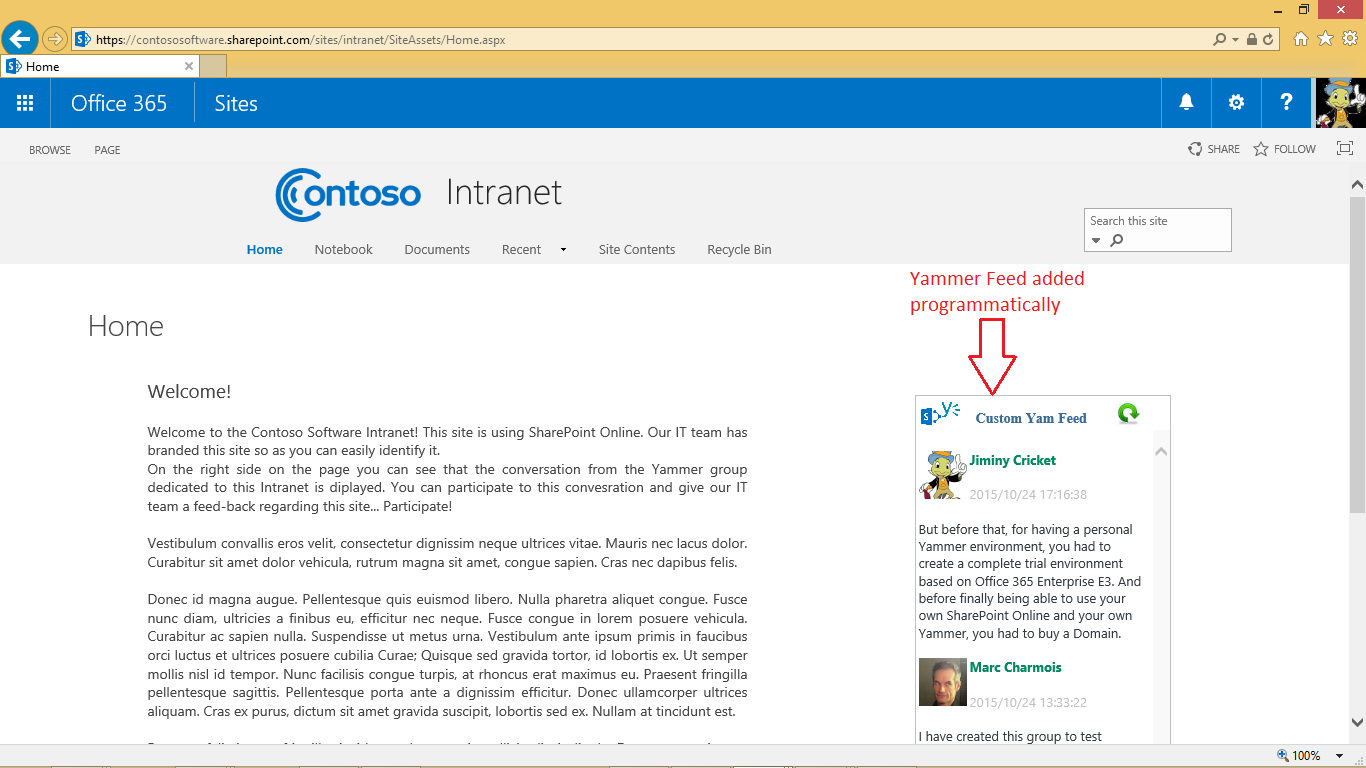Open the Page ribbon tab
This screenshot has width=1366, height=768.
107,150
